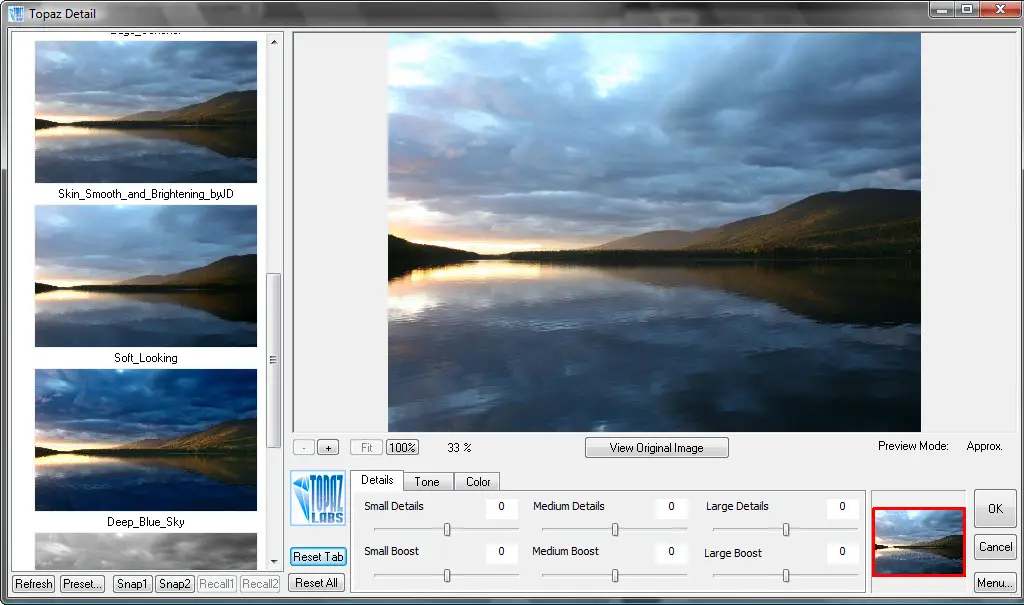Switch to the Details tab
The width and height of the screenshot is (1024, 605).
coord(377,480)
